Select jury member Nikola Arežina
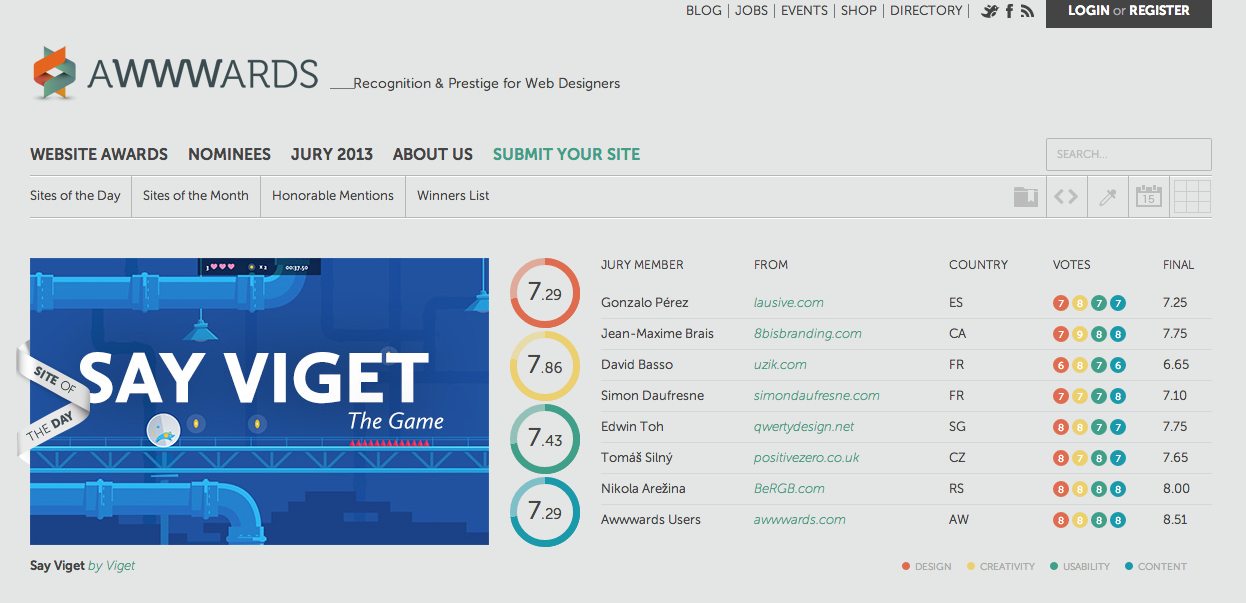Image resolution: width=1246 pixels, height=603 pixels. pos(643,489)
